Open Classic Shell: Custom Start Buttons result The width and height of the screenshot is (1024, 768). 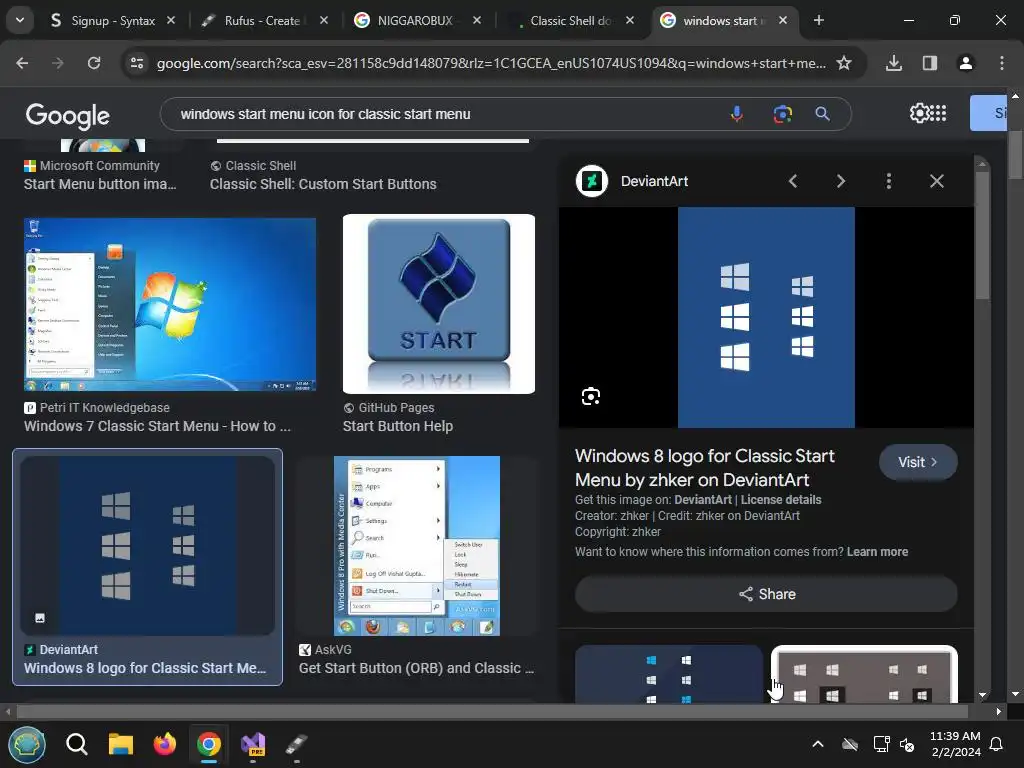[x=323, y=184]
